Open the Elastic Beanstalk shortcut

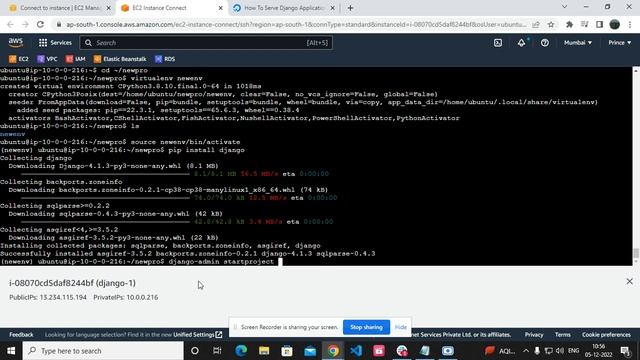[x=120, y=59]
